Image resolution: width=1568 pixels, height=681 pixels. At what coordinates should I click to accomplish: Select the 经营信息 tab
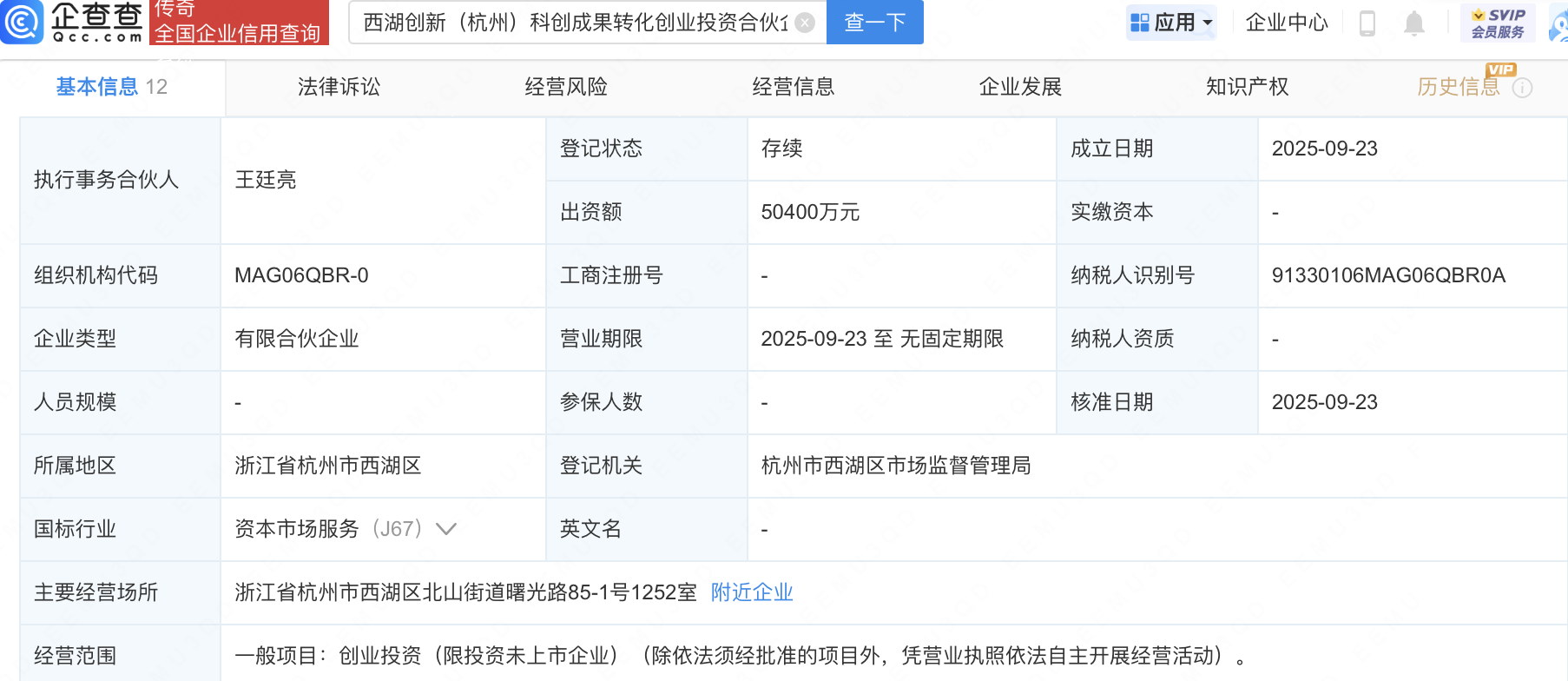point(794,87)
